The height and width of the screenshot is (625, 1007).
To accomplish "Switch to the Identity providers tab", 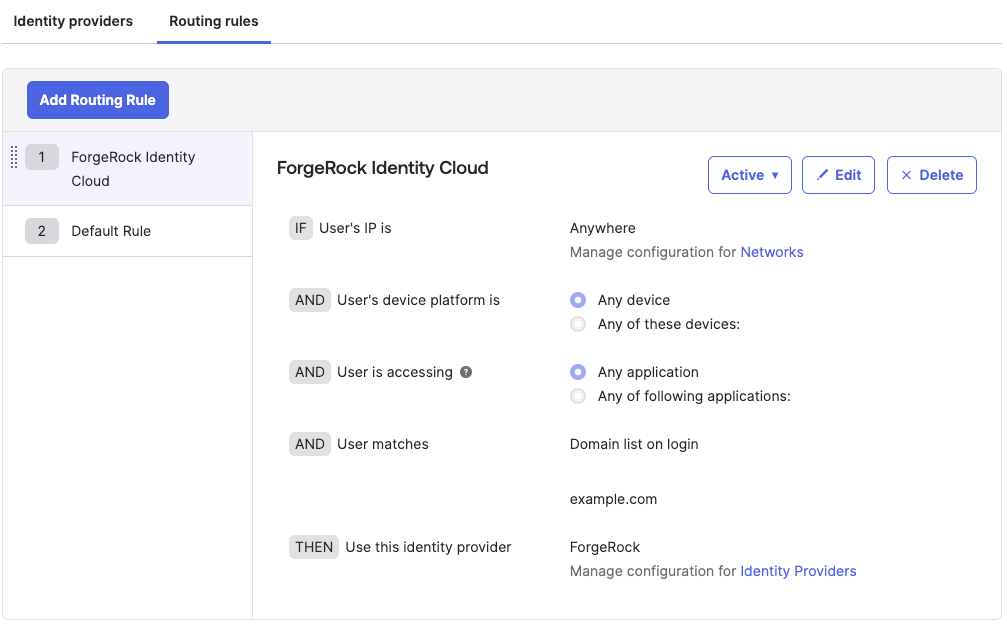I will [x=73, y=21].
